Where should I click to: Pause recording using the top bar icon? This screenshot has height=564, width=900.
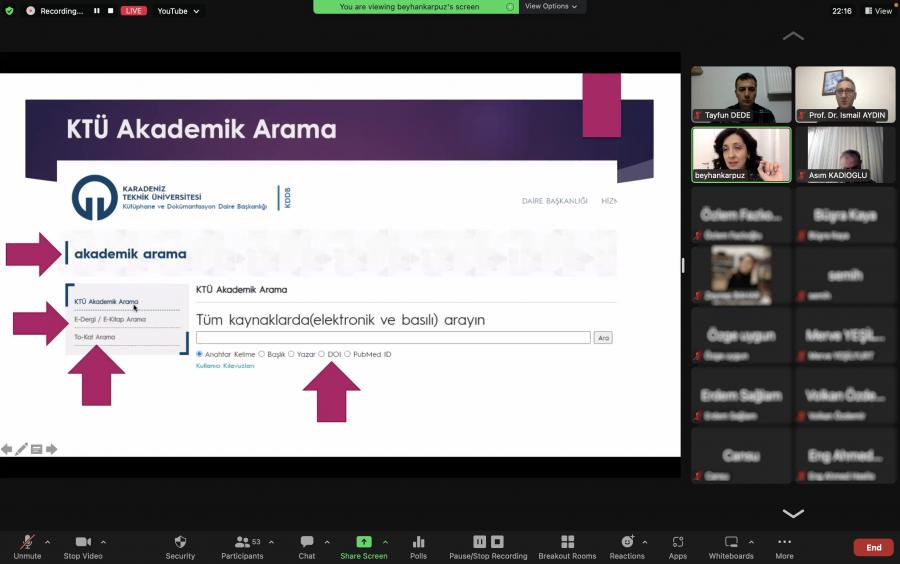(x=96, y=10)
